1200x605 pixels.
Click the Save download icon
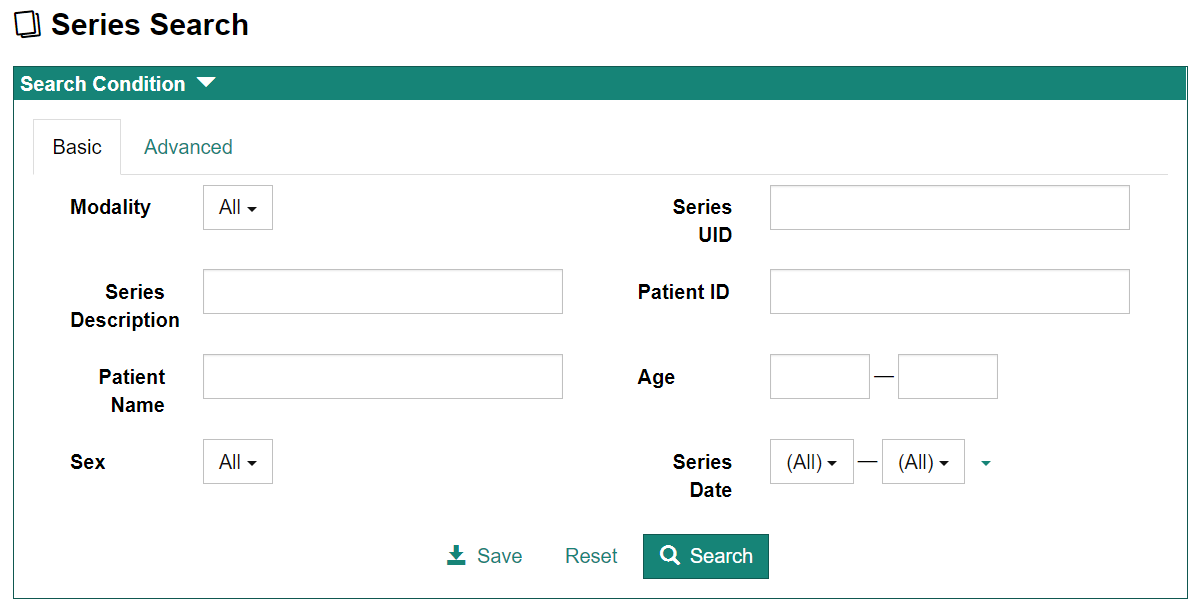[456, 555]
